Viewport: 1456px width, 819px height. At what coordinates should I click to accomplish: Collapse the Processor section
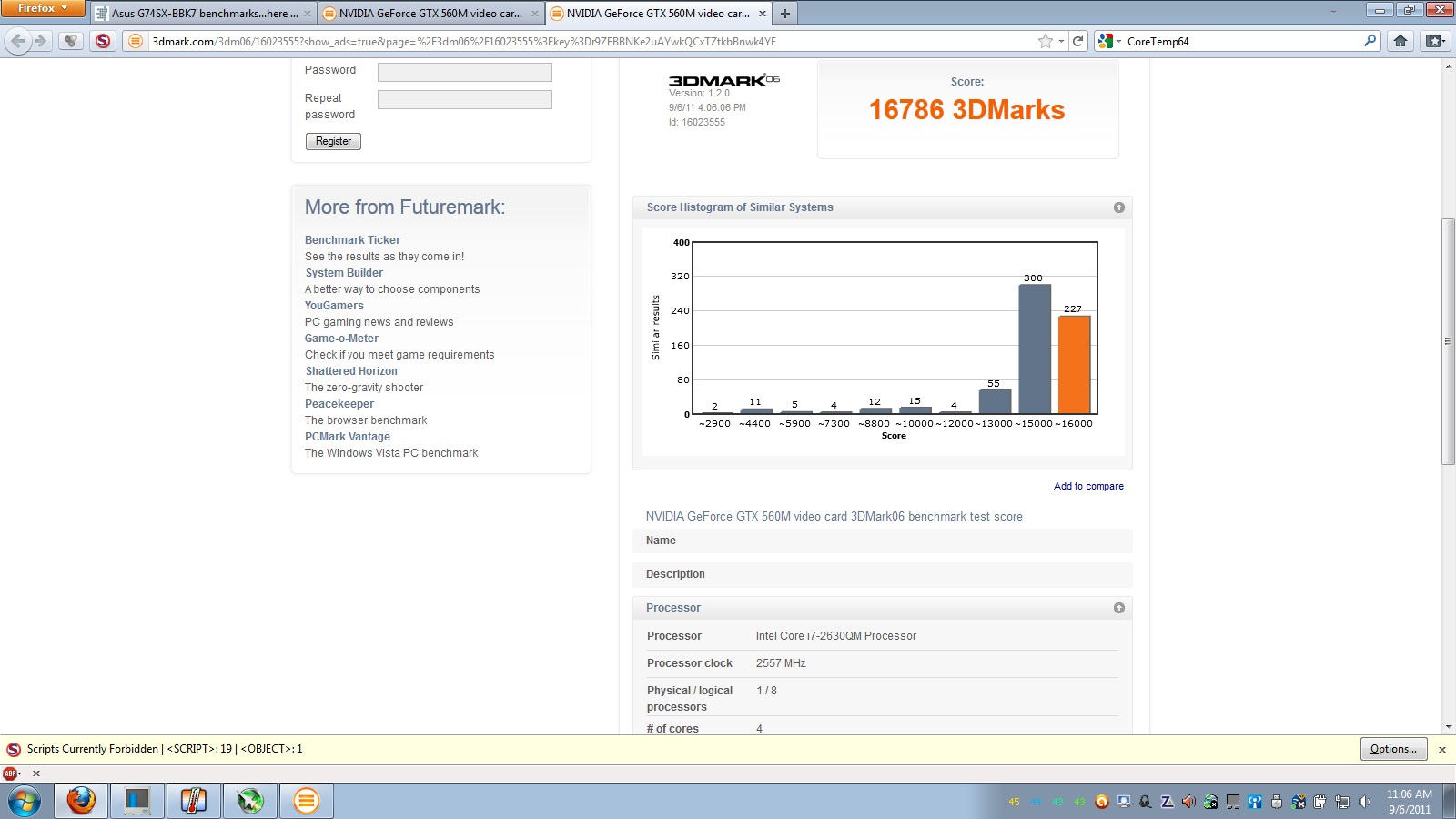1119,608
